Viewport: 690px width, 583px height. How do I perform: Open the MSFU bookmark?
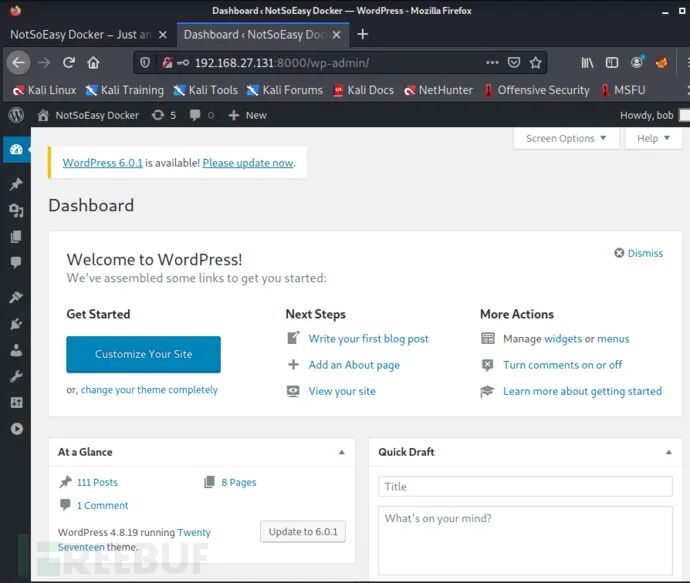click(623, 90)
